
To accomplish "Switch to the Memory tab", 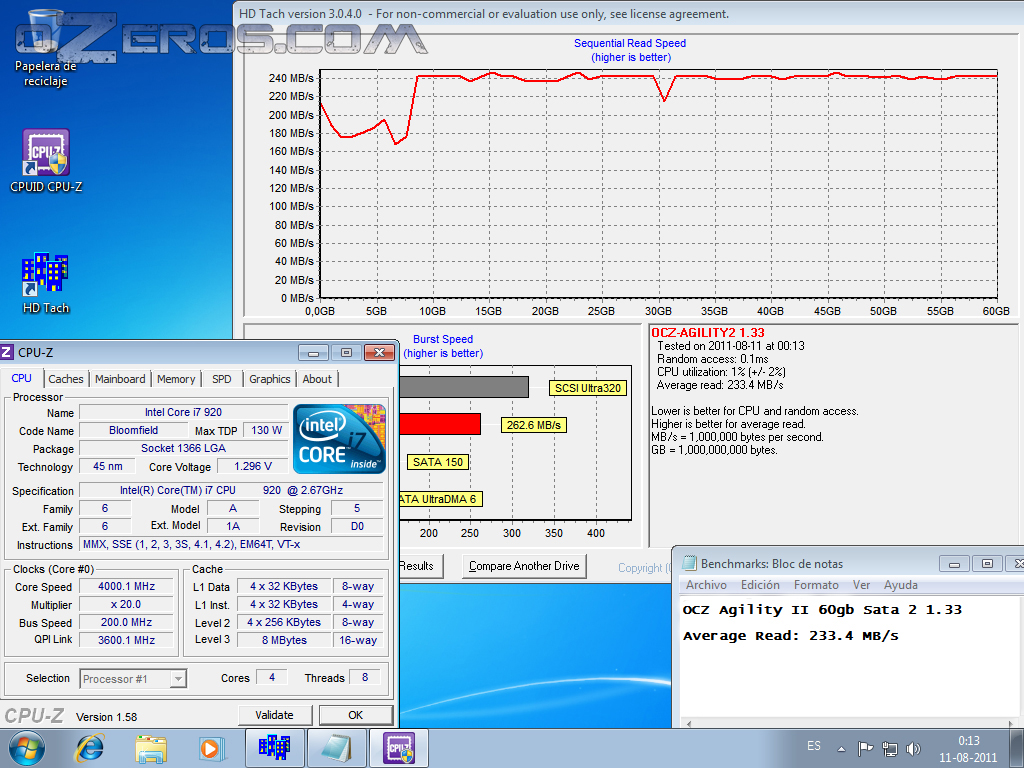I will pyautogui.click(x=176, y=379).
